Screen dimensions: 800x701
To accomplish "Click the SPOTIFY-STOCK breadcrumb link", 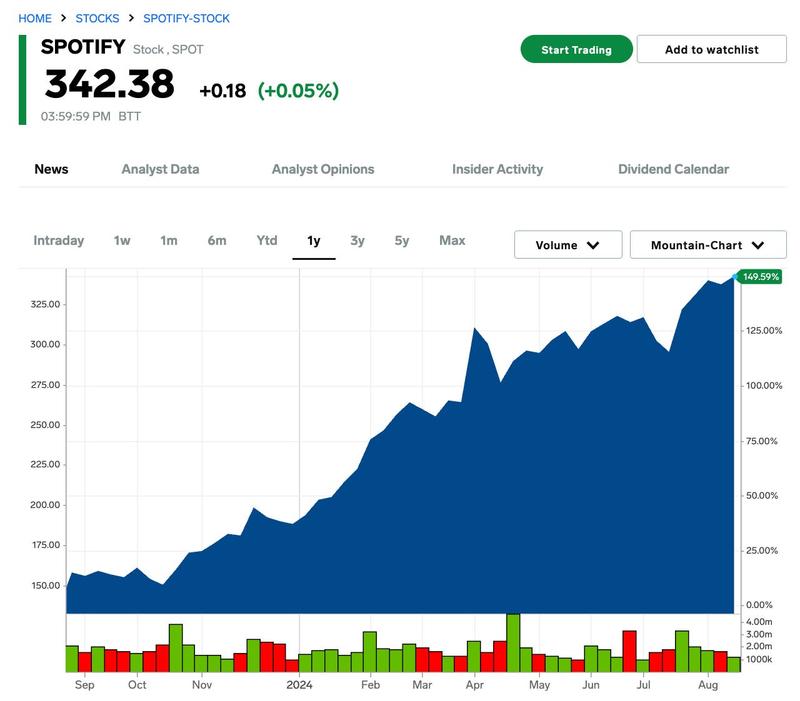I will point(186,18).
